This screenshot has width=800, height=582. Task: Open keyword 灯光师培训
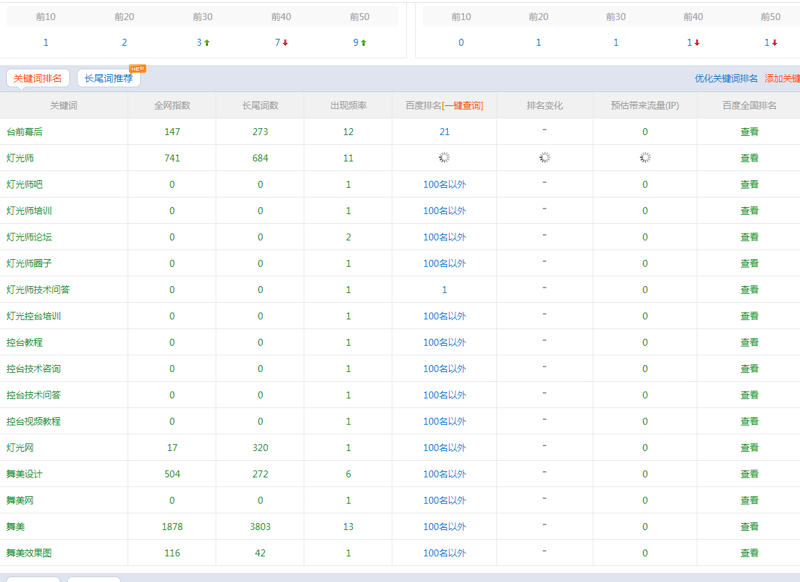(29, 211)
